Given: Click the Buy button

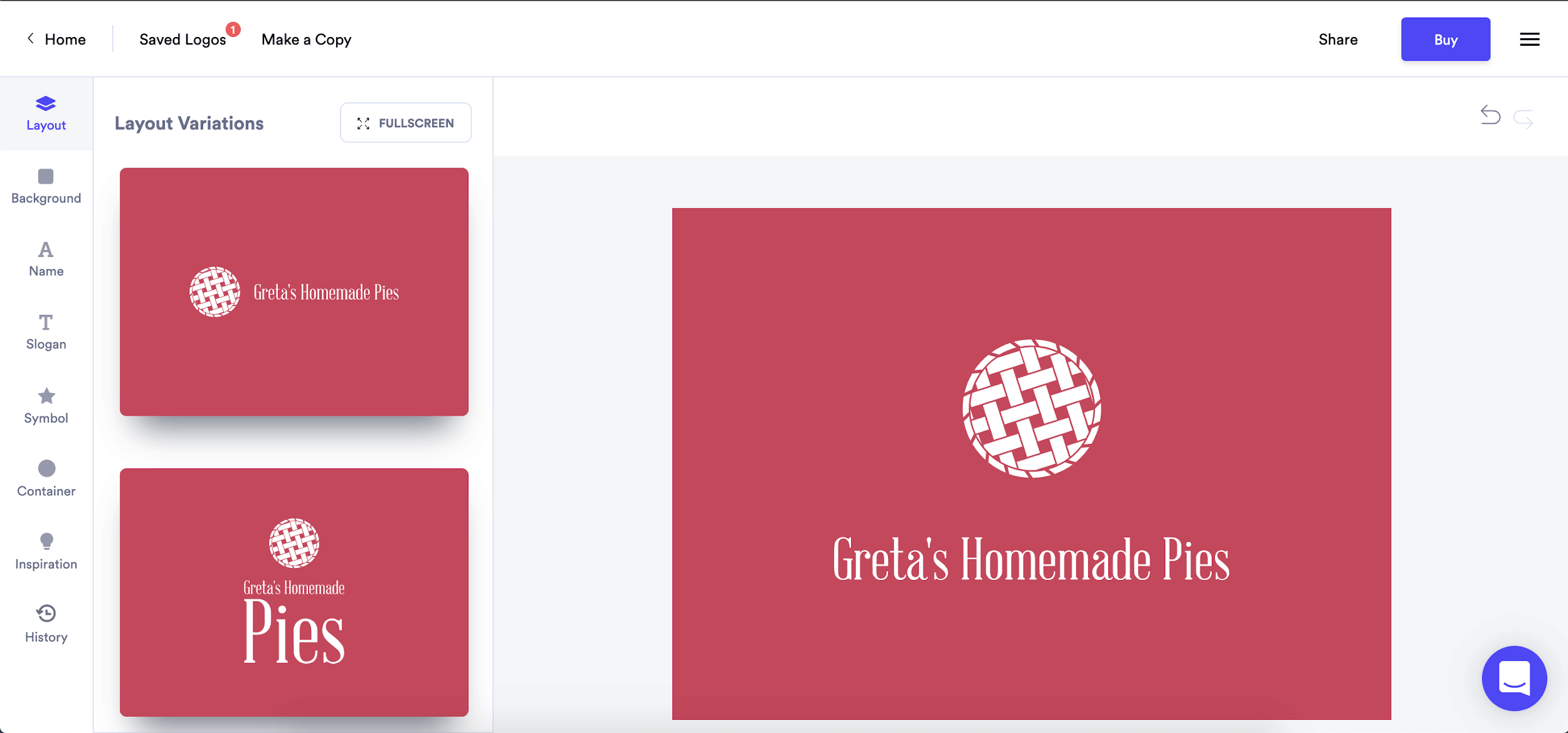Looking at the screenshot, I should 1445,38.
